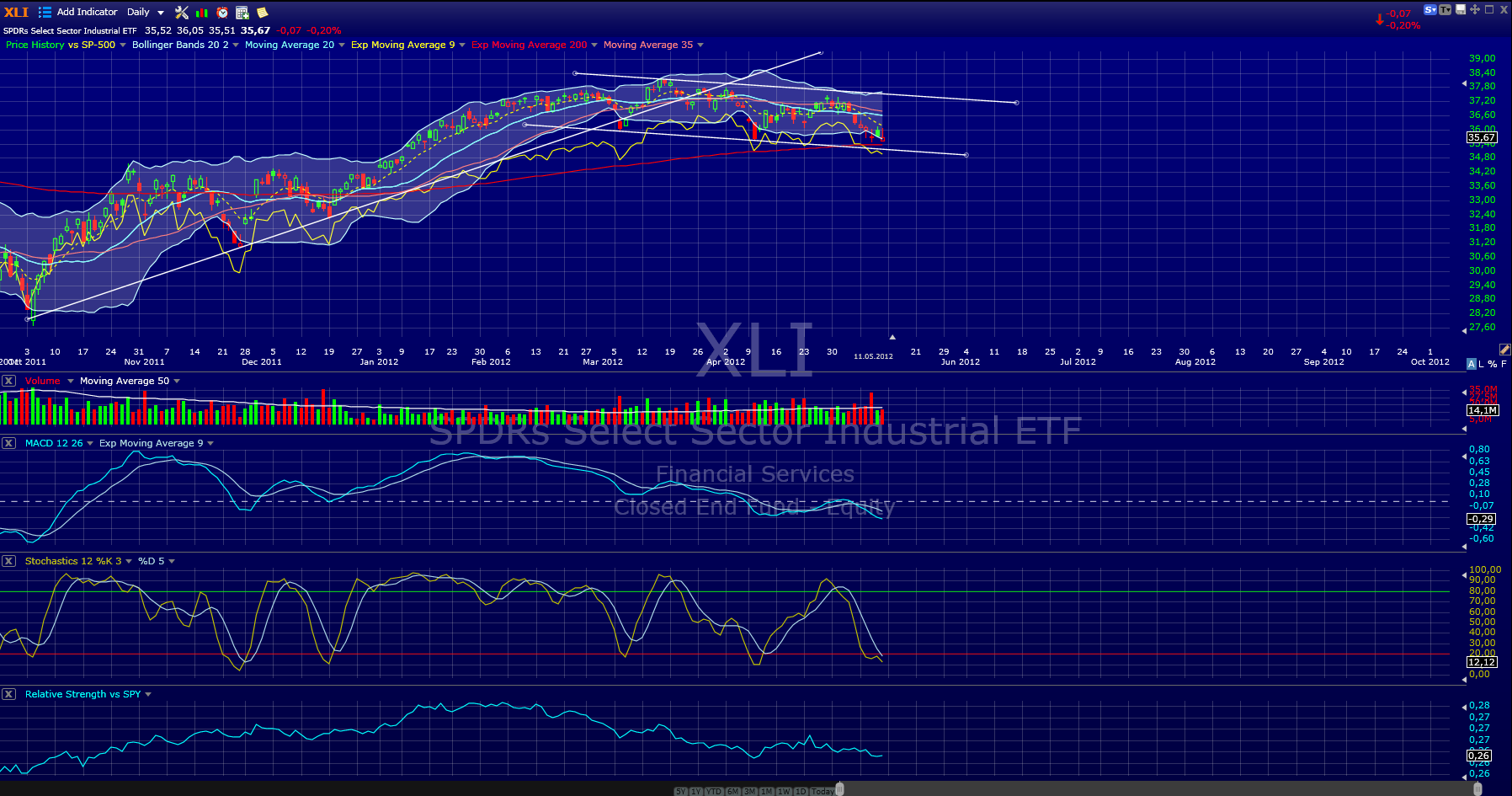Click the calculator-table add icon
Screen dimensions: 1512x796
[242, 12]
